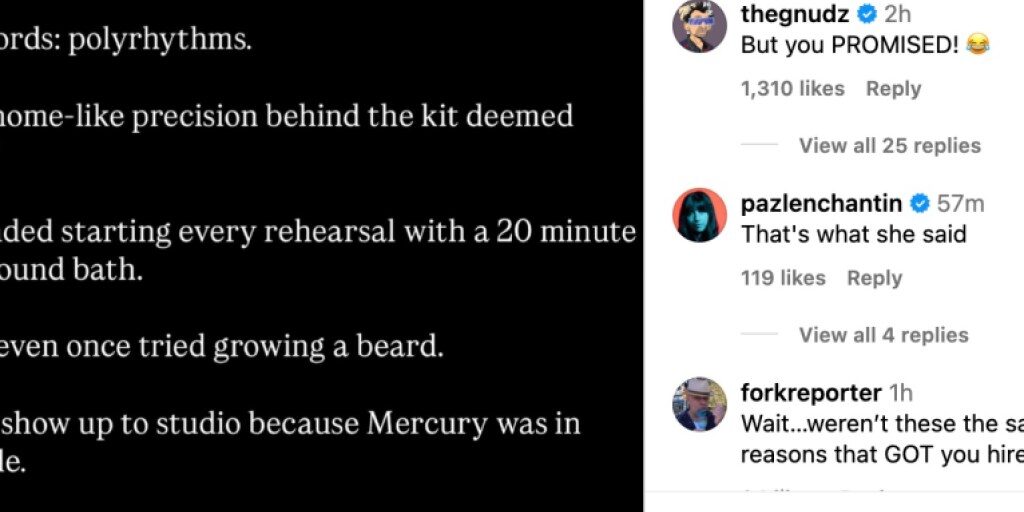This screenshot has width=1024, height=512.
Task: Click verified badge beside pazlenchantin
Action: (919, 204)
